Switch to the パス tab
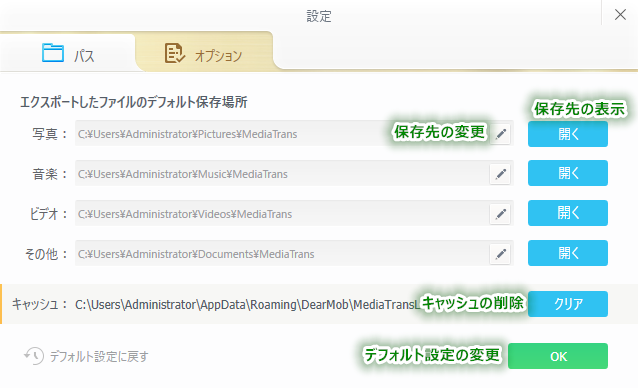638x388 pixels. [68, 54]
